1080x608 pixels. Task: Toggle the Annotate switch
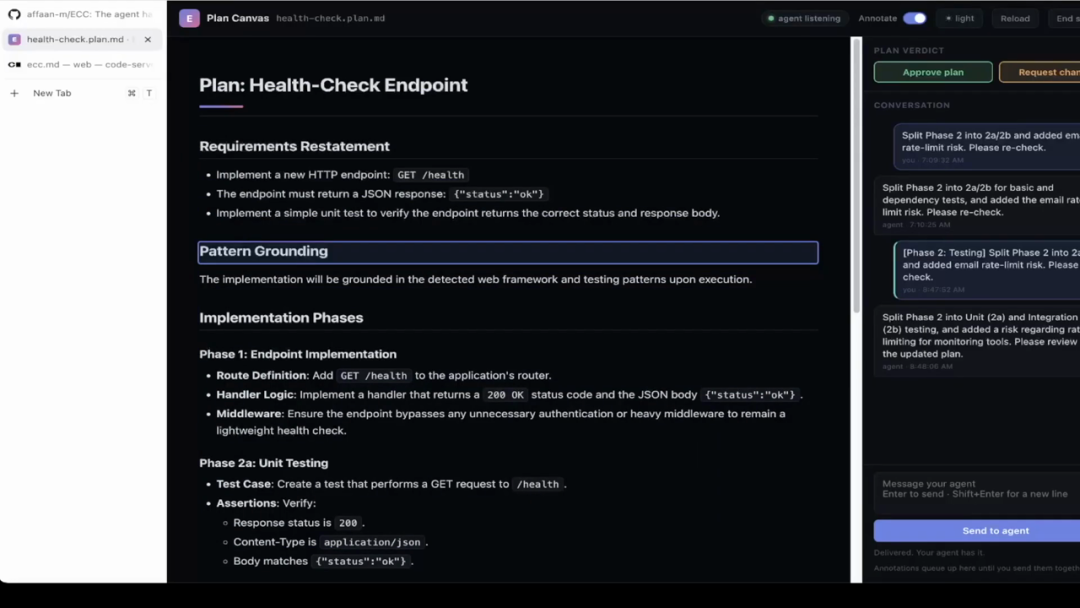click(915, 19)
